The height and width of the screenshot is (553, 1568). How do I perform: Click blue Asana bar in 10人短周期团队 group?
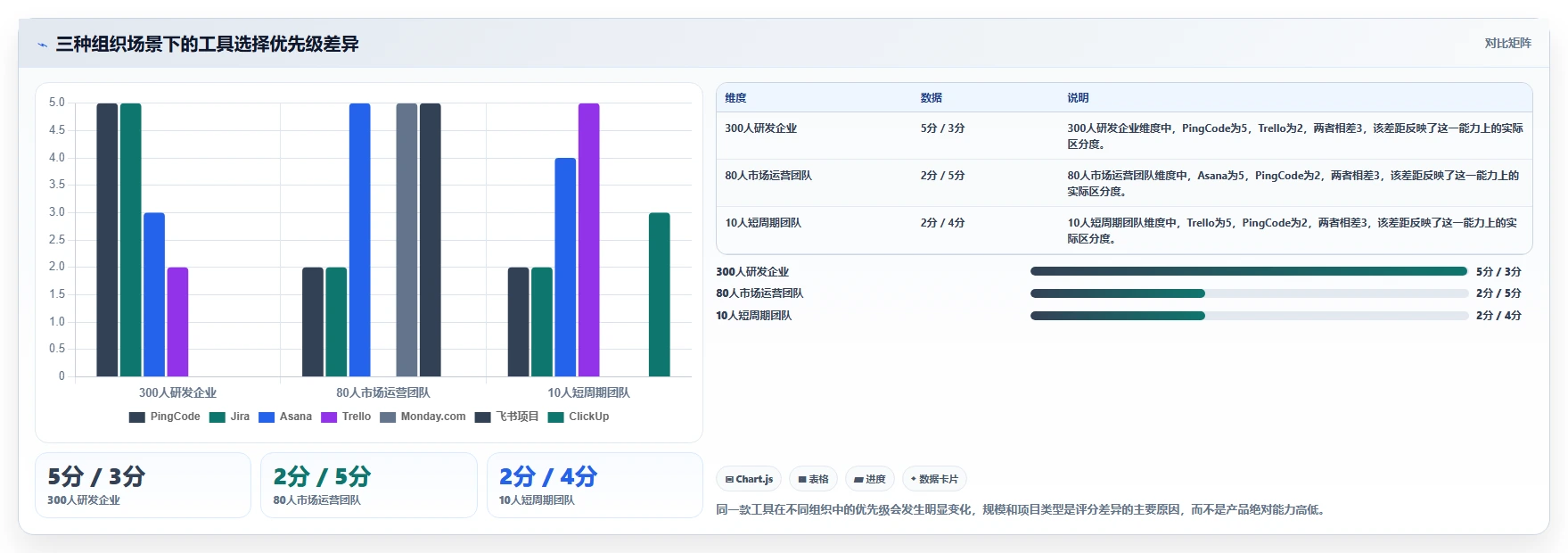coord(565,268)
